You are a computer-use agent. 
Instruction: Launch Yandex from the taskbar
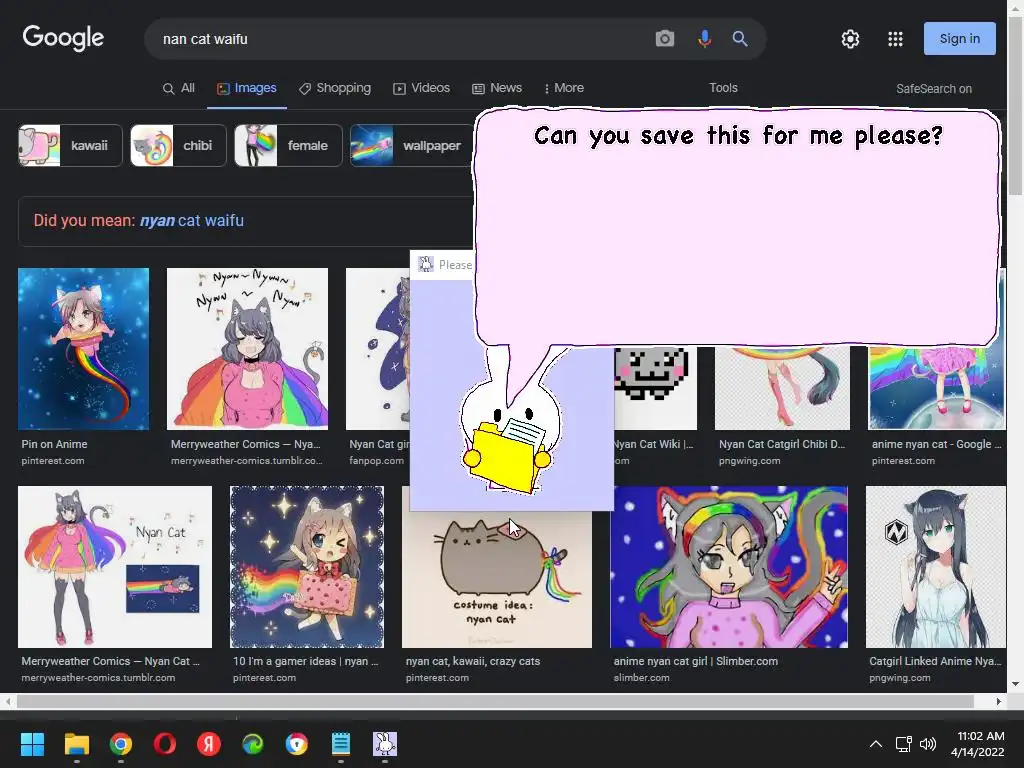coord(209,744)
